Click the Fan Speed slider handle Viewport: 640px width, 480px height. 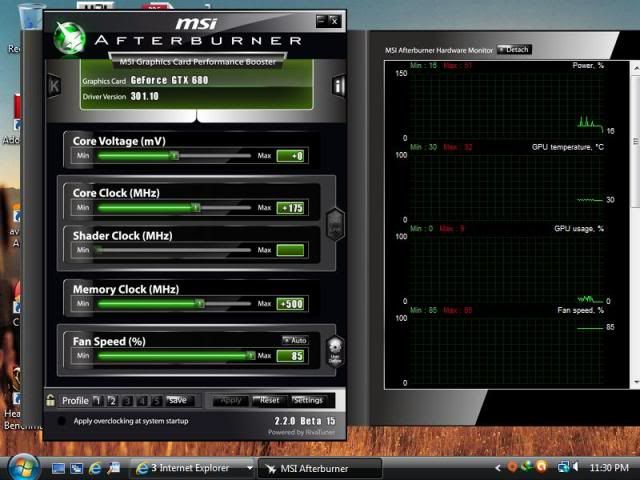point(251,356)
